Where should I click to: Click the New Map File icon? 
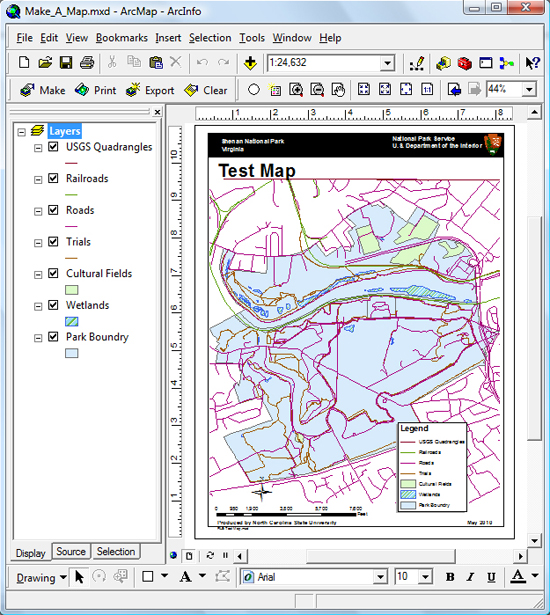point(24,62)
